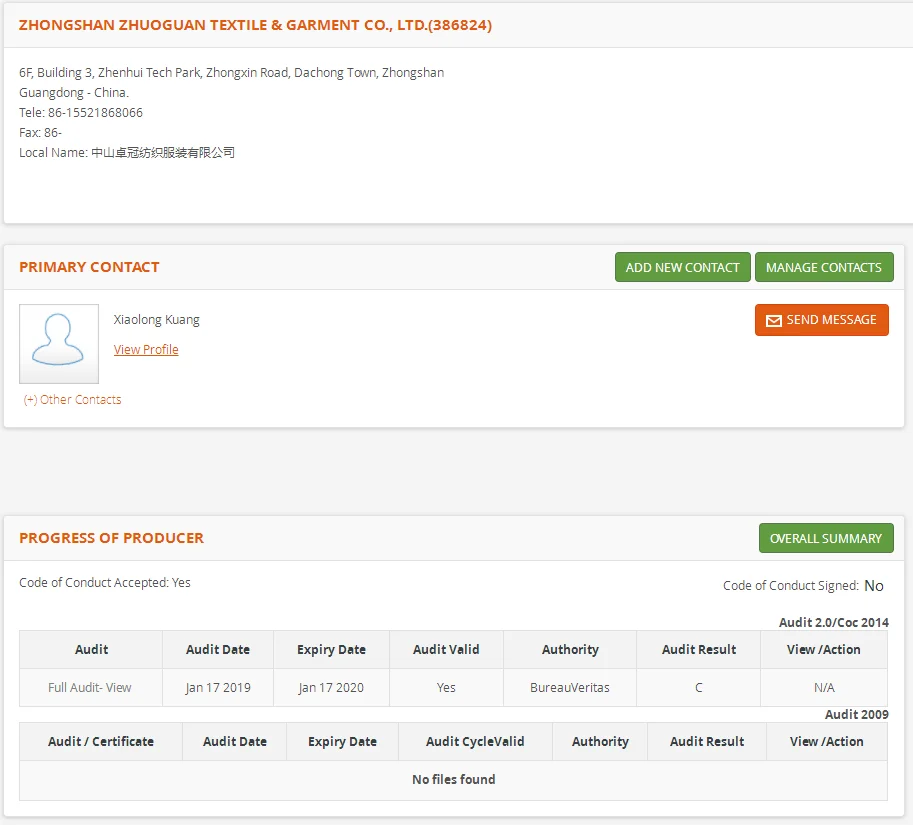This screenshot has width=913, height=825.
Task: Click the Primary Contact section heading
Action: click(x=89, y=267)
